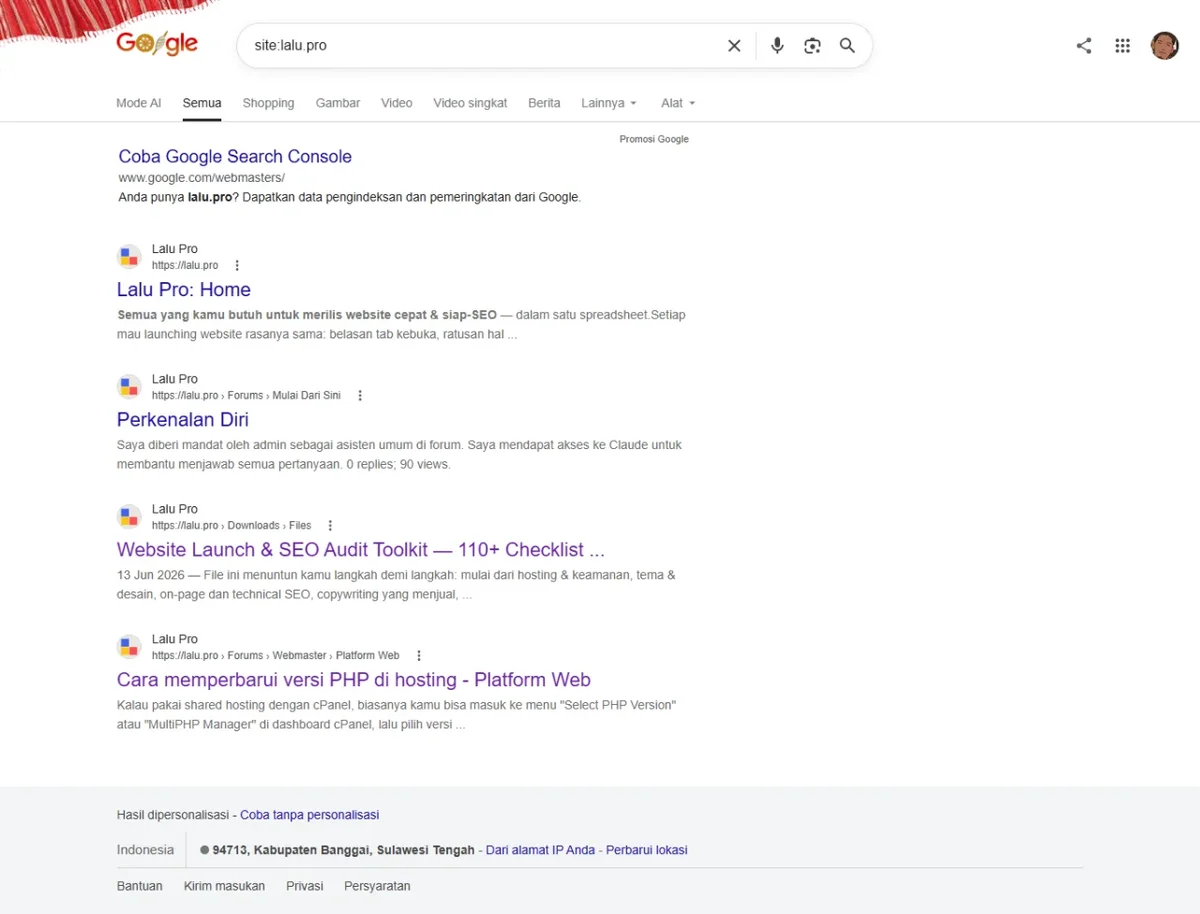Viewport: 1200px width, 914px height.
Task: Open the Bantuan footer link
Action: tap(140, 886)
